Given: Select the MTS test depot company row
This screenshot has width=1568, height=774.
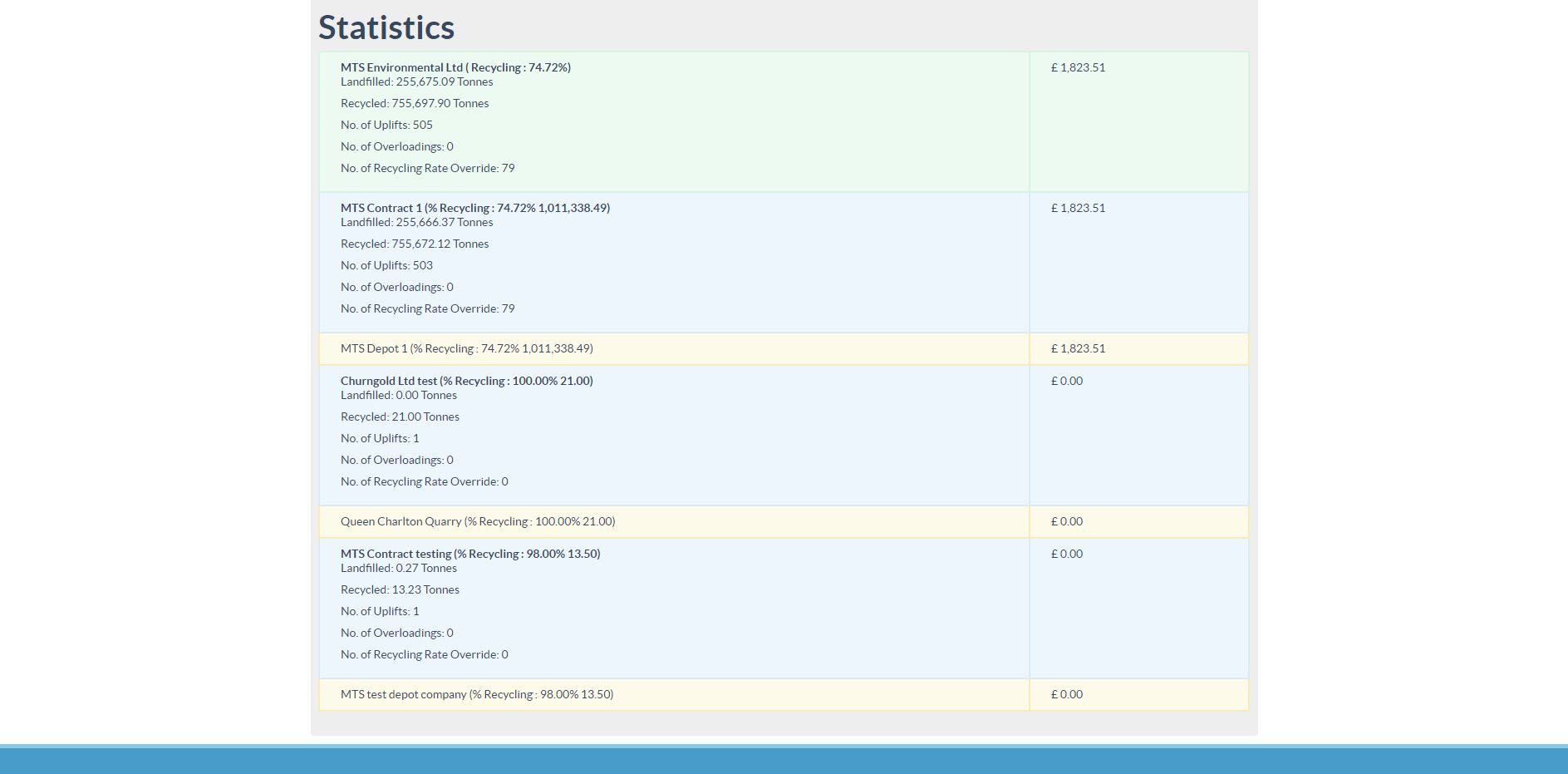Looking at the screenshot, I should coord(477,694).
